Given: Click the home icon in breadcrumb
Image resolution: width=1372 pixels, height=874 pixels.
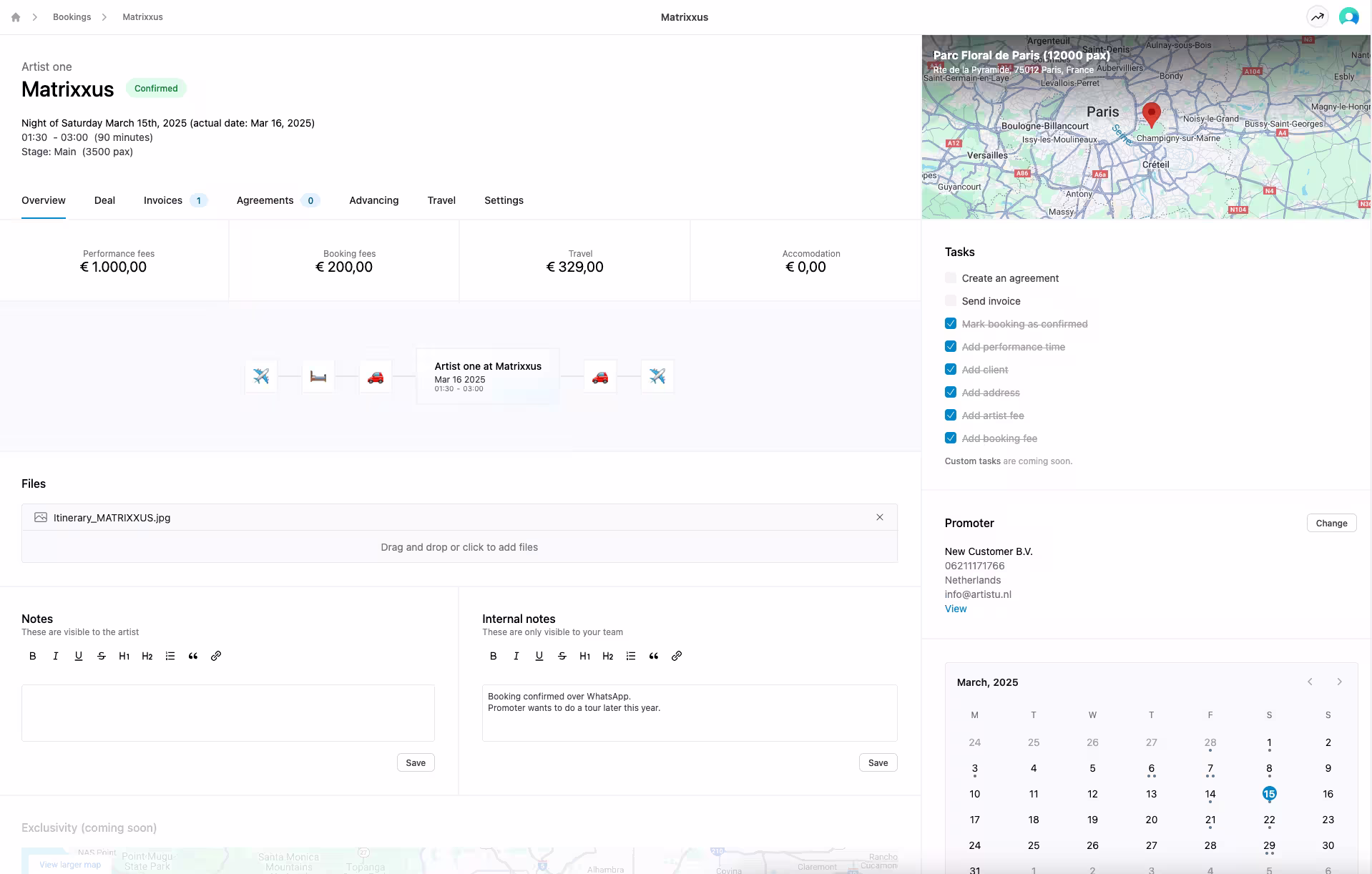Looking at the screenshot, I should 16,17.
